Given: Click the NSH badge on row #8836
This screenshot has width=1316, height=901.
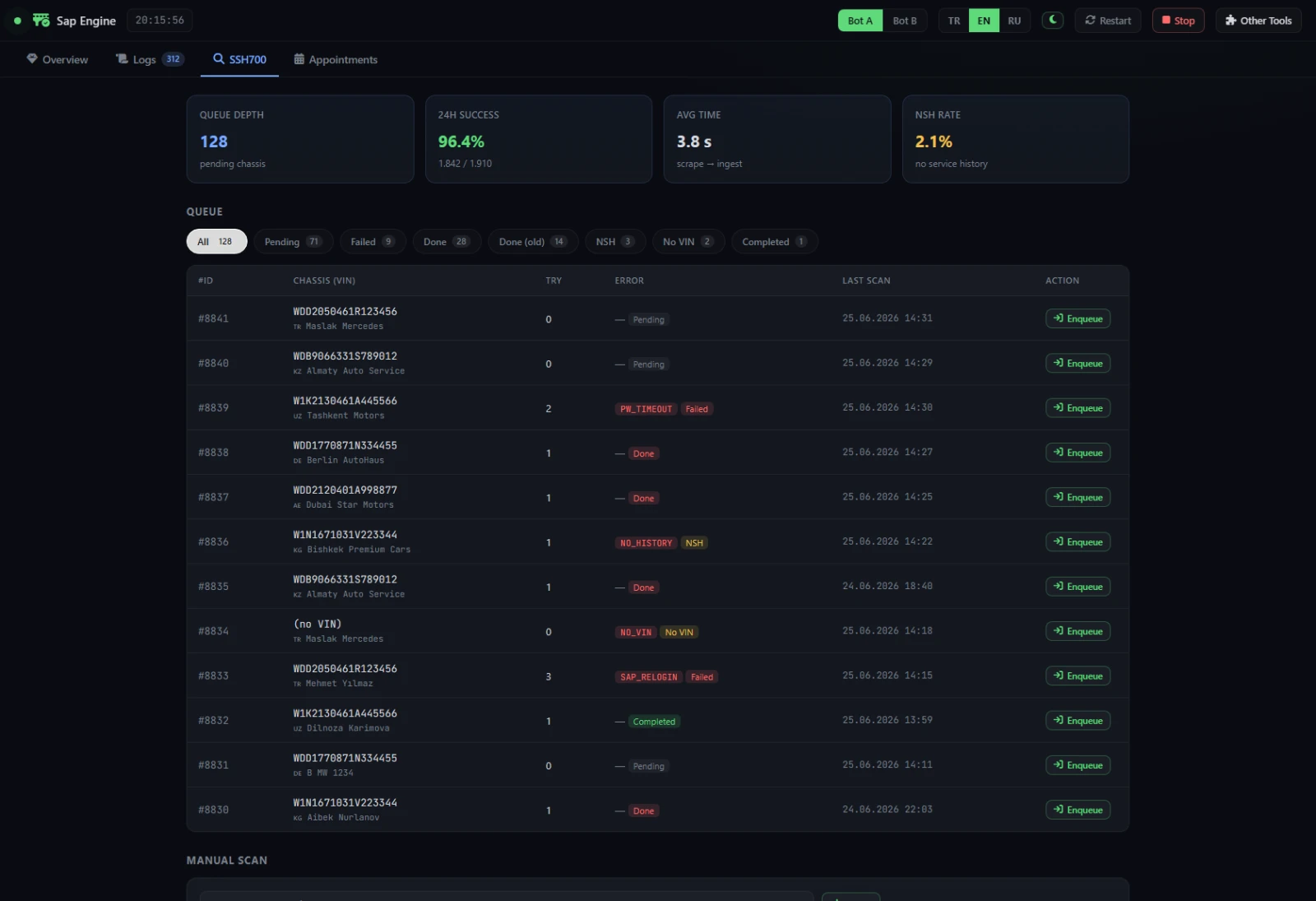Looking at the screenshot, I should 694,543.
